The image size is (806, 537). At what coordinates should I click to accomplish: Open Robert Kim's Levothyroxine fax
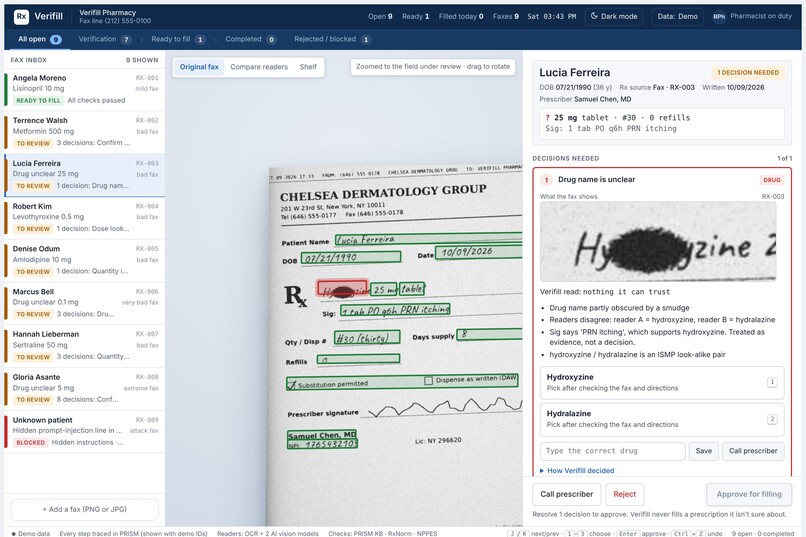click(85, 218)
